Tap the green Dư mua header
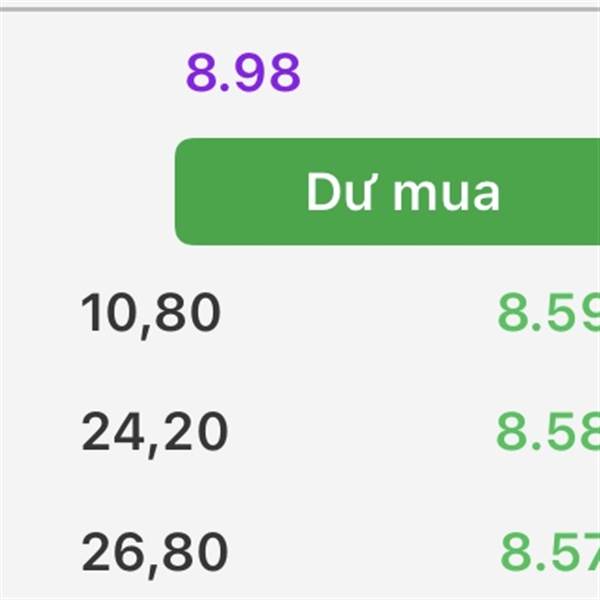The height and width of the screenshot is (600, 600). click(x=387, y=191)
